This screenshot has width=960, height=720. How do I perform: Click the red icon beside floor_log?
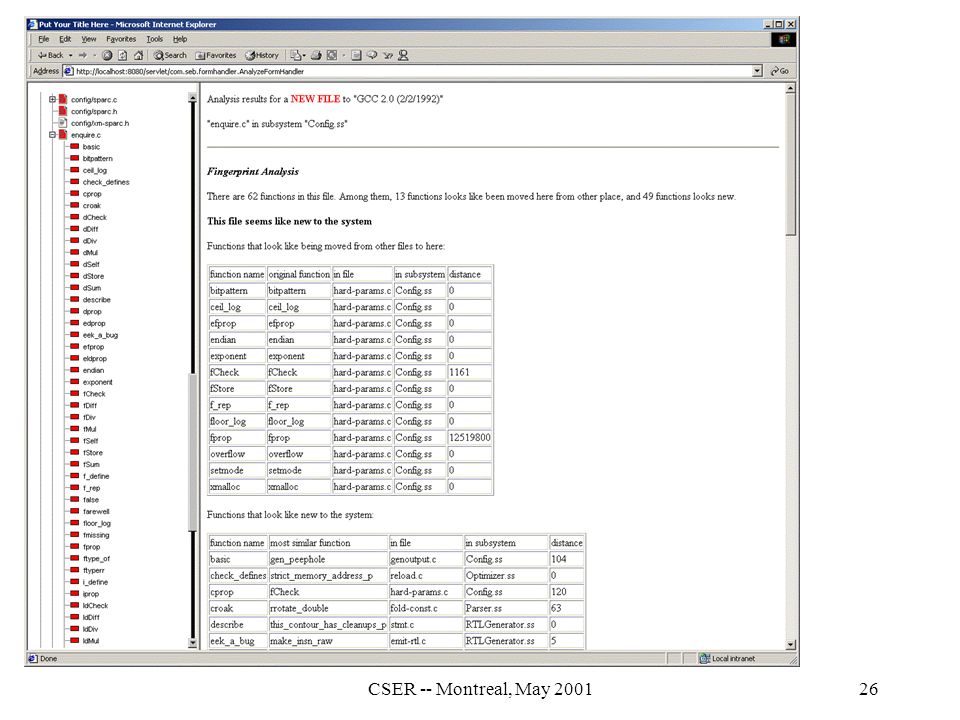click(x=75, y=523)
